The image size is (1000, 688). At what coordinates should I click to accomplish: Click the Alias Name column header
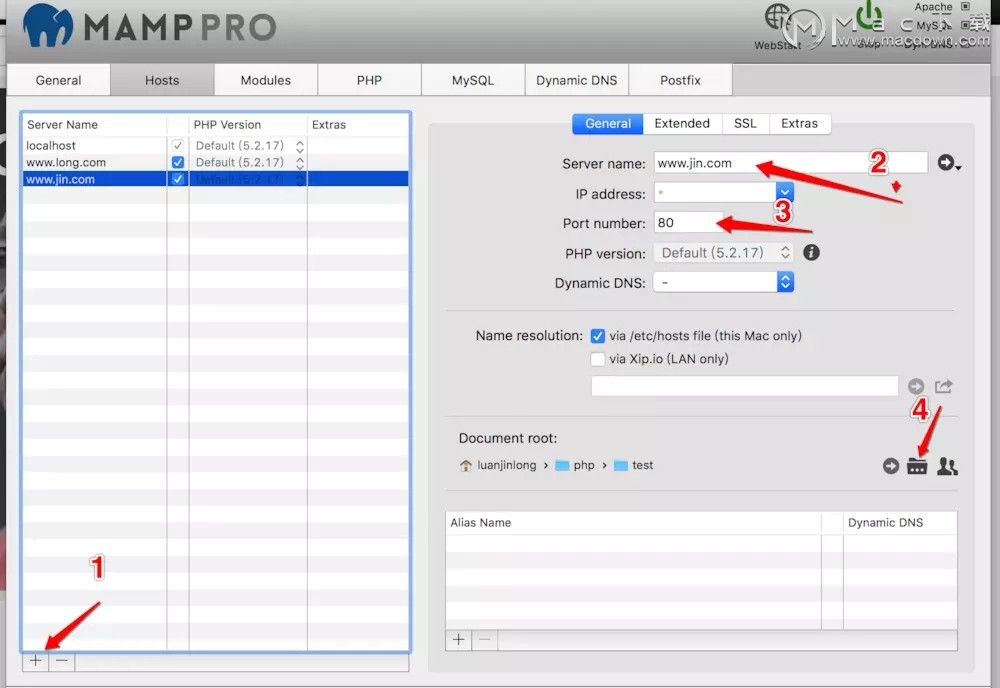point(633,523)
